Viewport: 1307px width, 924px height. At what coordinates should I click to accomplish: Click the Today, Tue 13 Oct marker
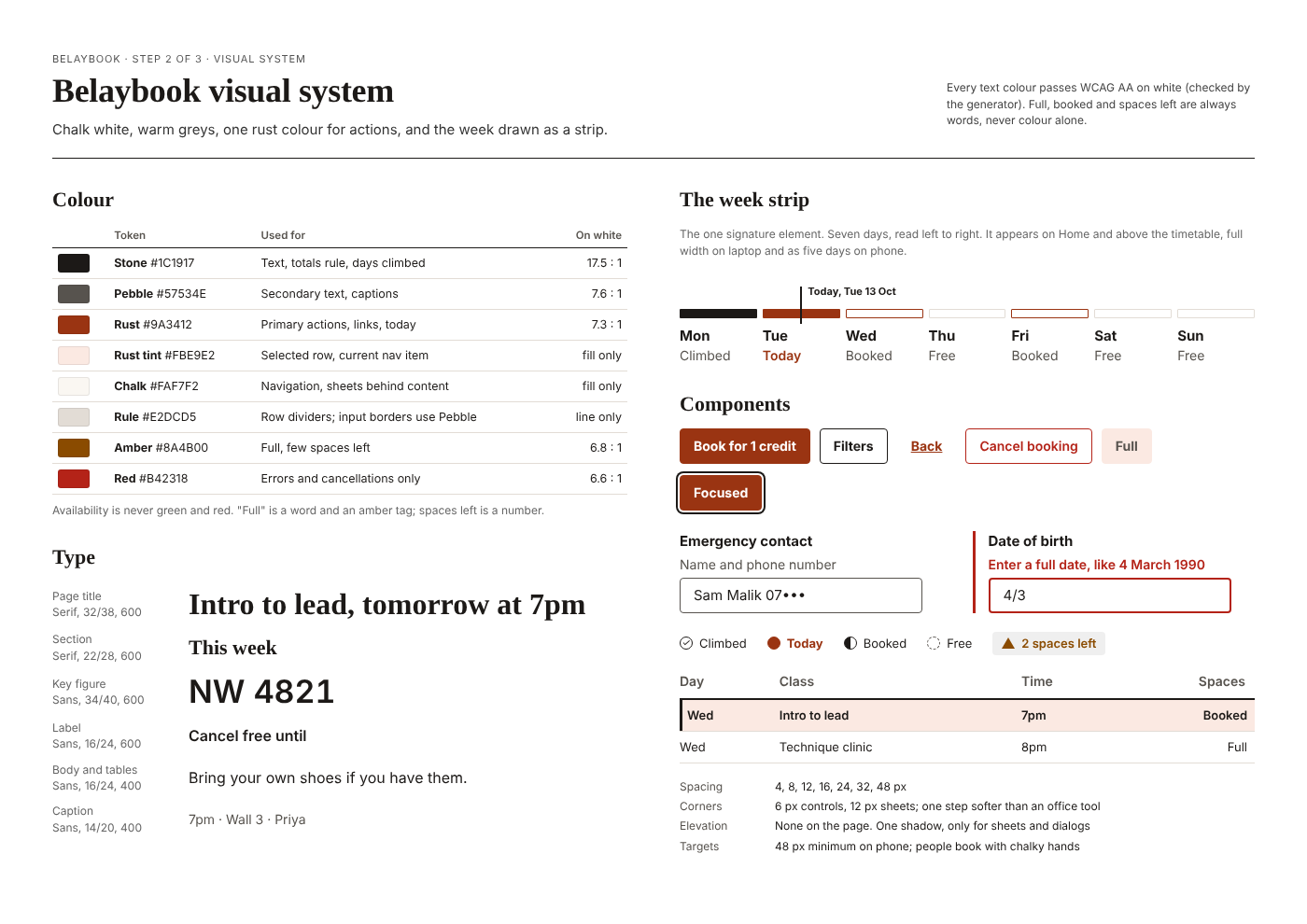[x=851, y=291]
